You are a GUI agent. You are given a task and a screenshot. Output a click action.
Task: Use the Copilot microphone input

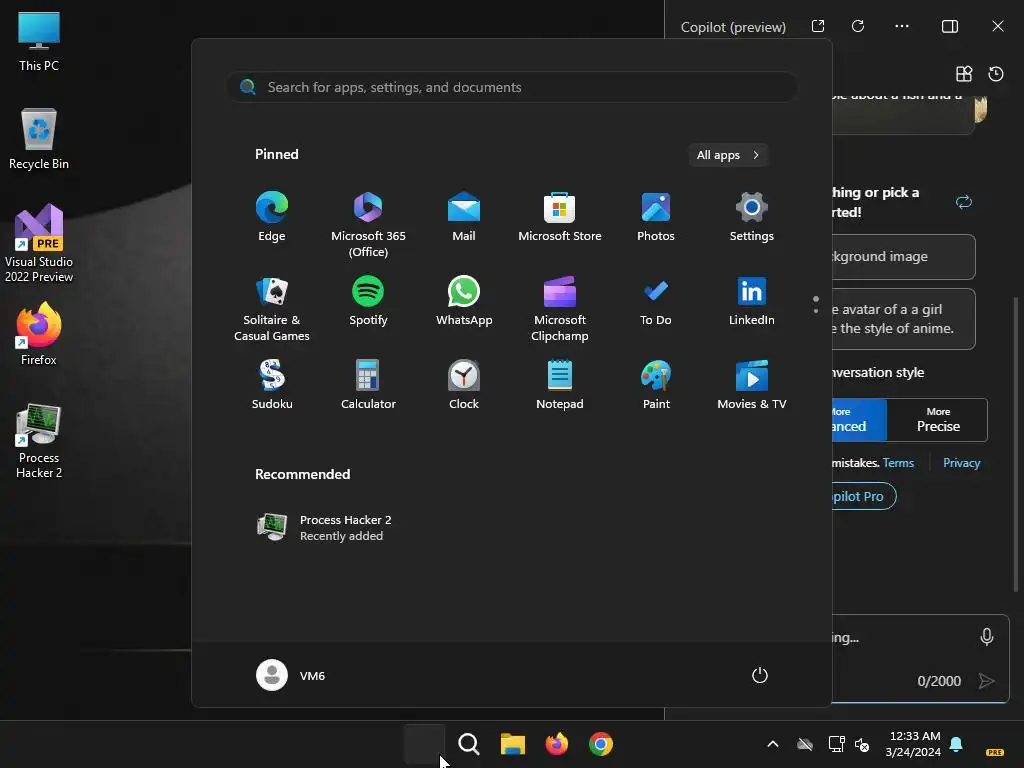click(x=987, y=637)
